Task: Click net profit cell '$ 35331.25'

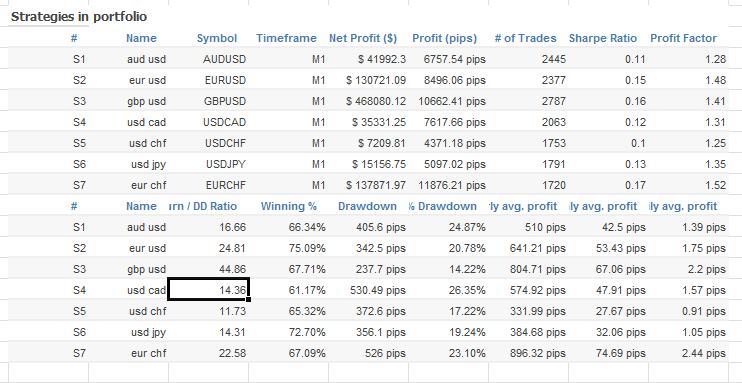Action: [379, 122]
